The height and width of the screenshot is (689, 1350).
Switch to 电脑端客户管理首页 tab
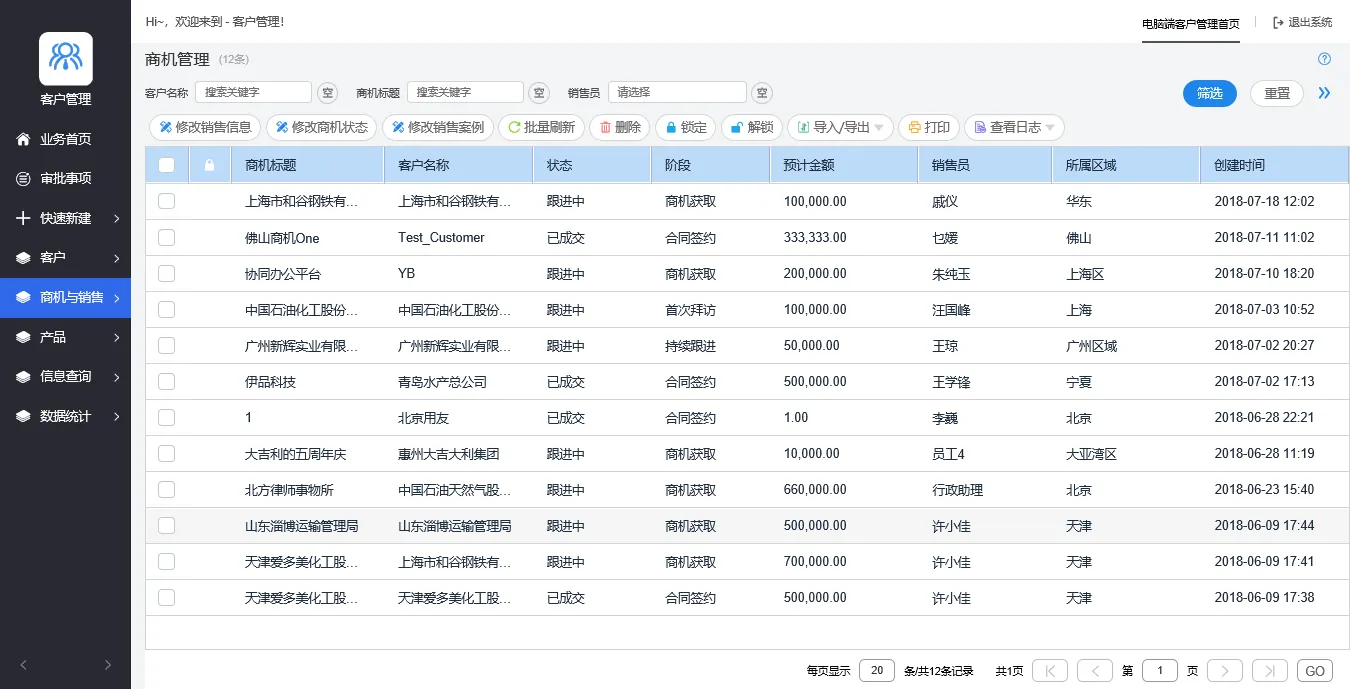[1191, 23]
